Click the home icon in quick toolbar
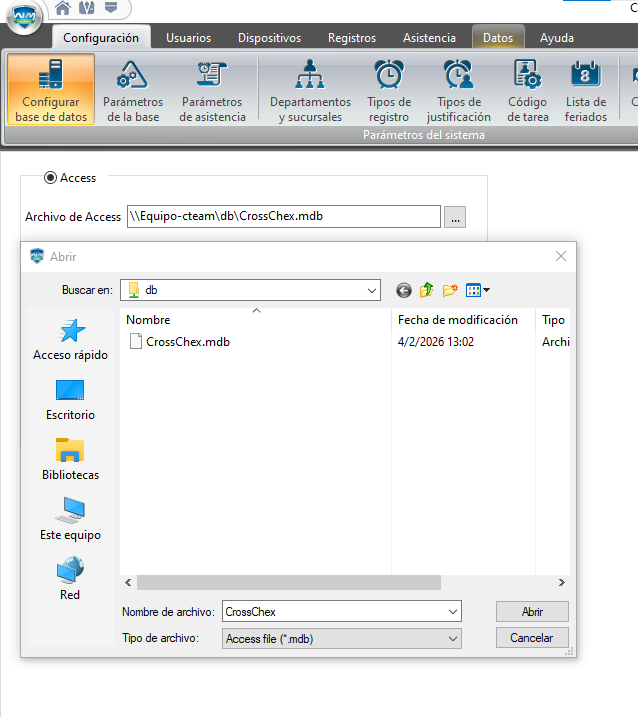This screenshot has width=638, height=717. click(x=63, y=8)
